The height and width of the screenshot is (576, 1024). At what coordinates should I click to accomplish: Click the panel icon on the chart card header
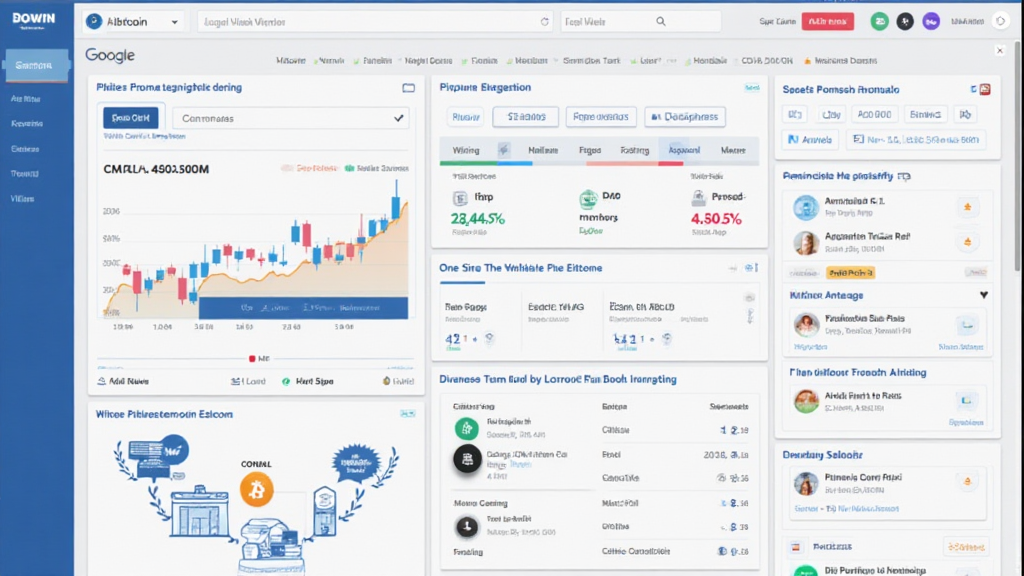pos(408,88)
